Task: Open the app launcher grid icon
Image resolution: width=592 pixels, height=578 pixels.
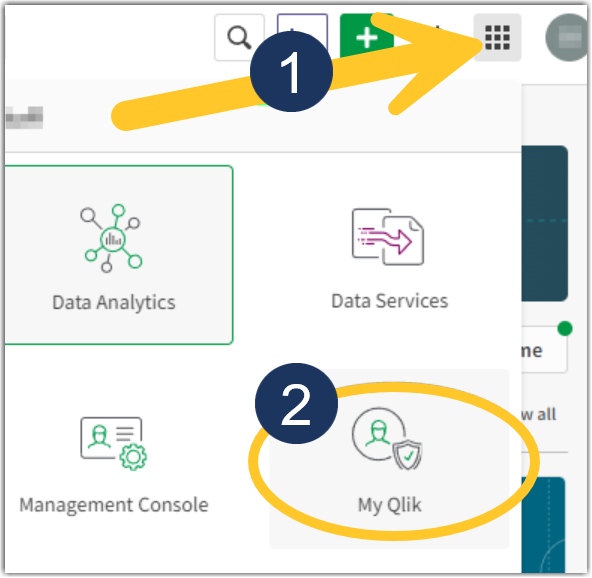Action: [498, 37]
